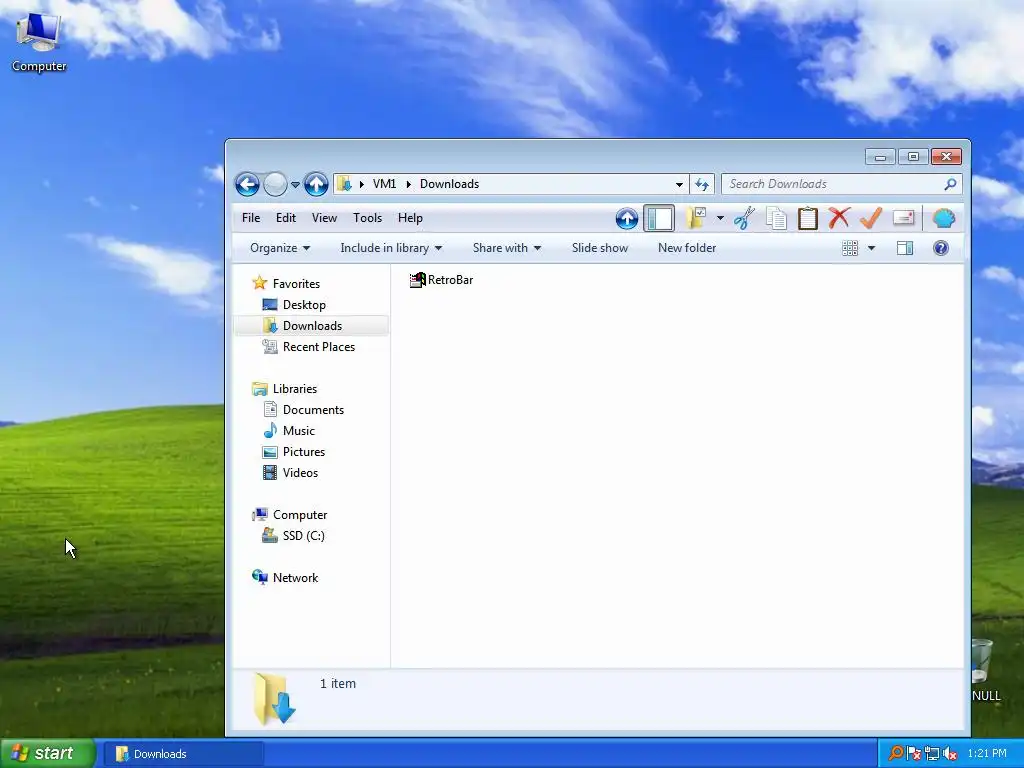Click the greyed Forward navigation button
Screen dimensions: 1024x768
pos(275,184)
